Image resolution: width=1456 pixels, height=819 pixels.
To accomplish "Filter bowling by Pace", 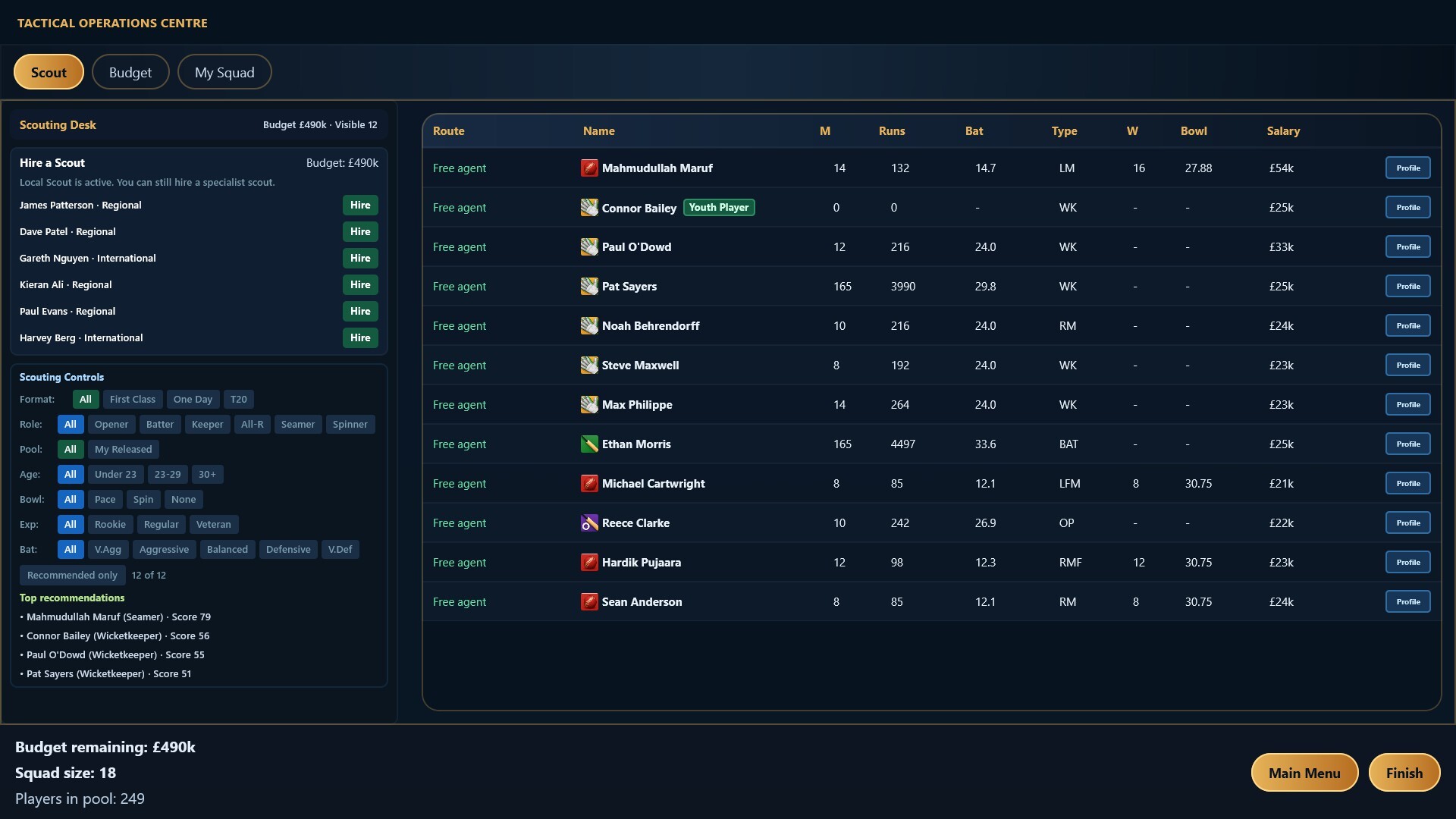I will click(x=105, y=500).
